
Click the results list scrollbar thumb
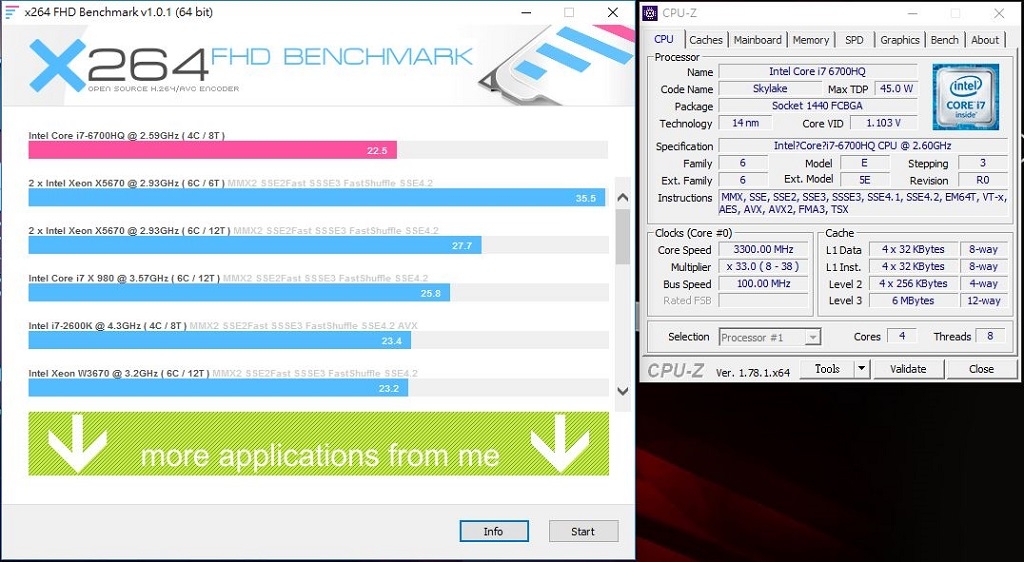622,236
